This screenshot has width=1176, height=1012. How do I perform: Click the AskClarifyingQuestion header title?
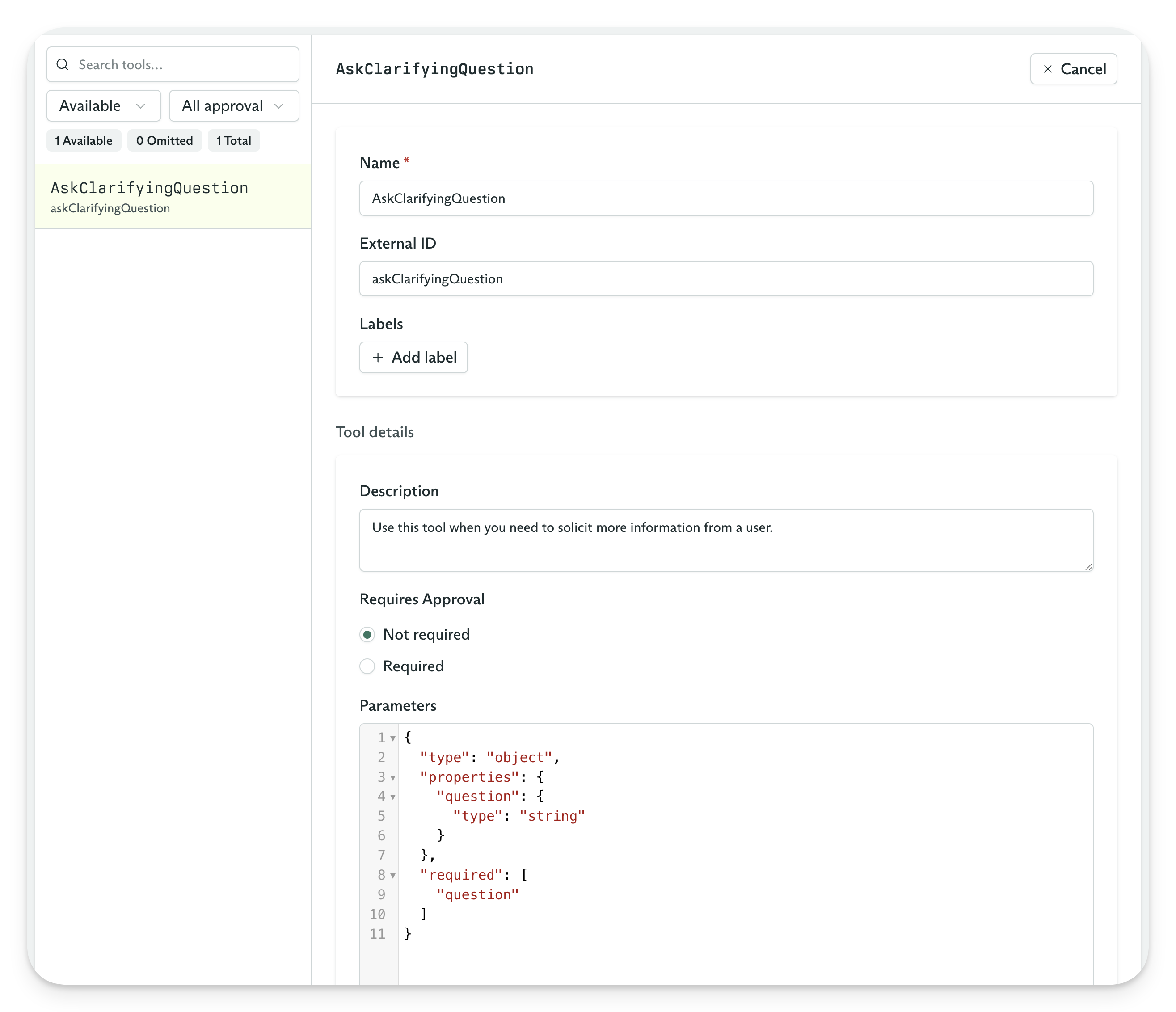435,69
